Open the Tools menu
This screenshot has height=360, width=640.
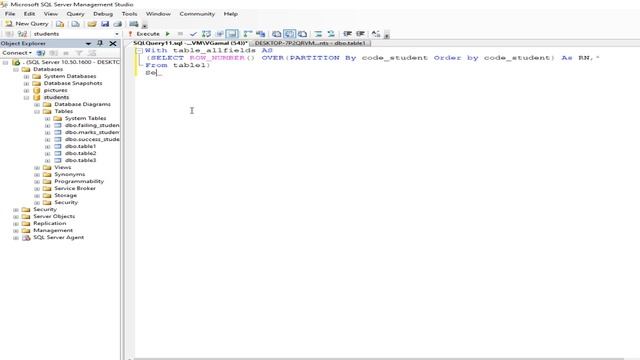(x=129, y=14)
